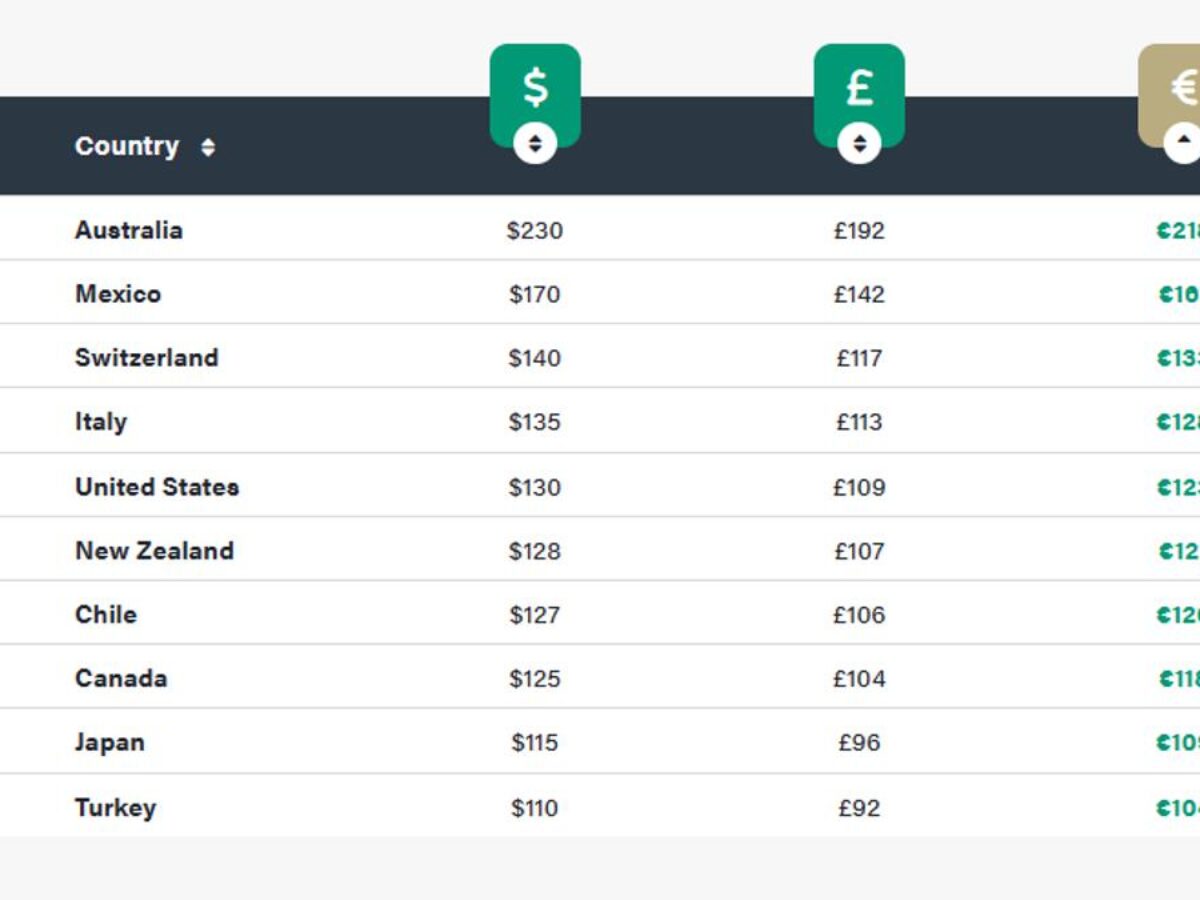This screenshot has width=1200, height=900.
Task: Click the green dollar currency icon
Action: [535, 88]
